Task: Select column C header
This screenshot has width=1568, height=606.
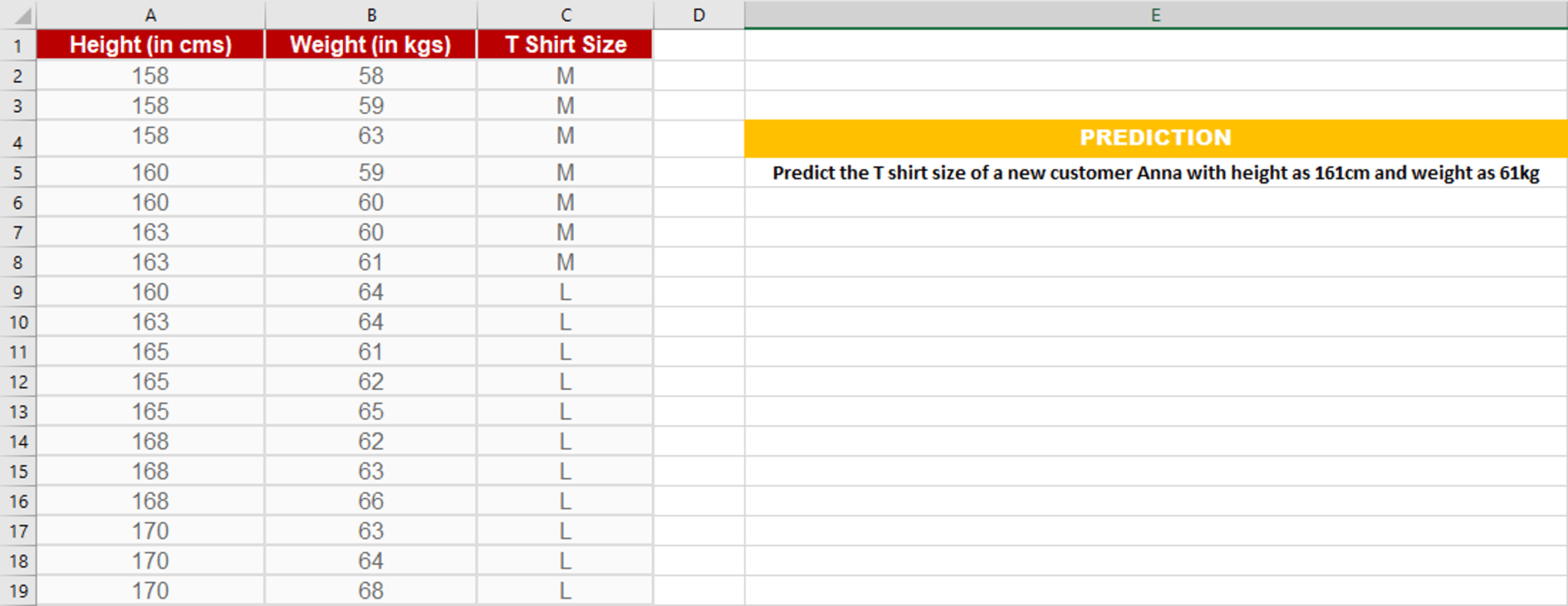Action: [x=565, y=15]
